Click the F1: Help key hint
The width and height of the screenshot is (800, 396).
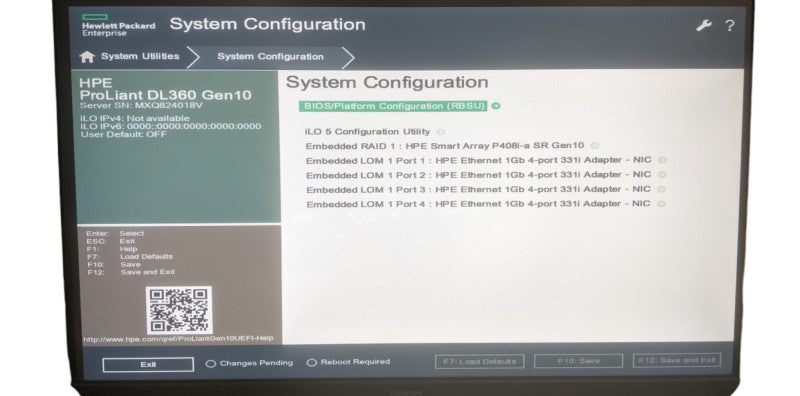point(112,249)
